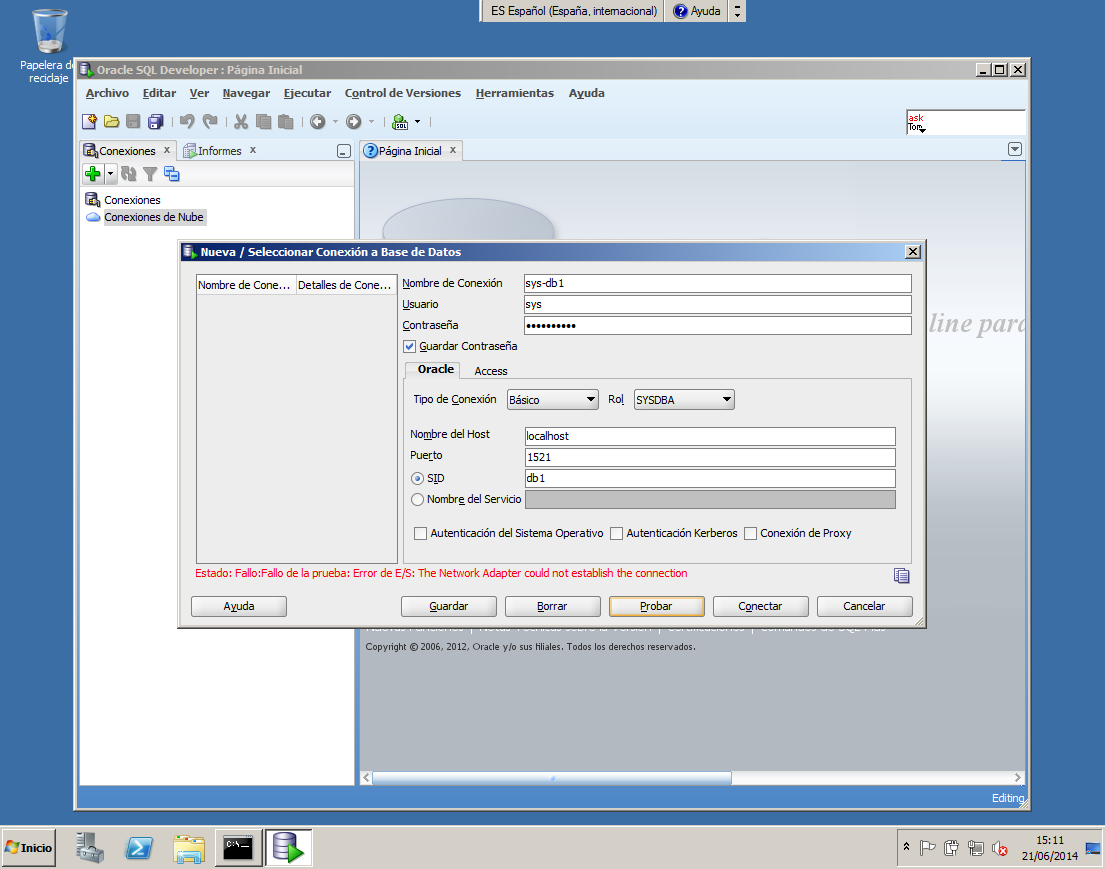Click the Conectar button
Screen dimensions: 1105x869
[x=760, y=606]
